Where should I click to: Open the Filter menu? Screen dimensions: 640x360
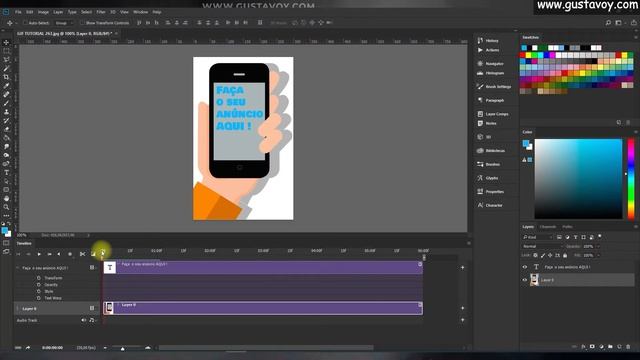pos(101,12)
